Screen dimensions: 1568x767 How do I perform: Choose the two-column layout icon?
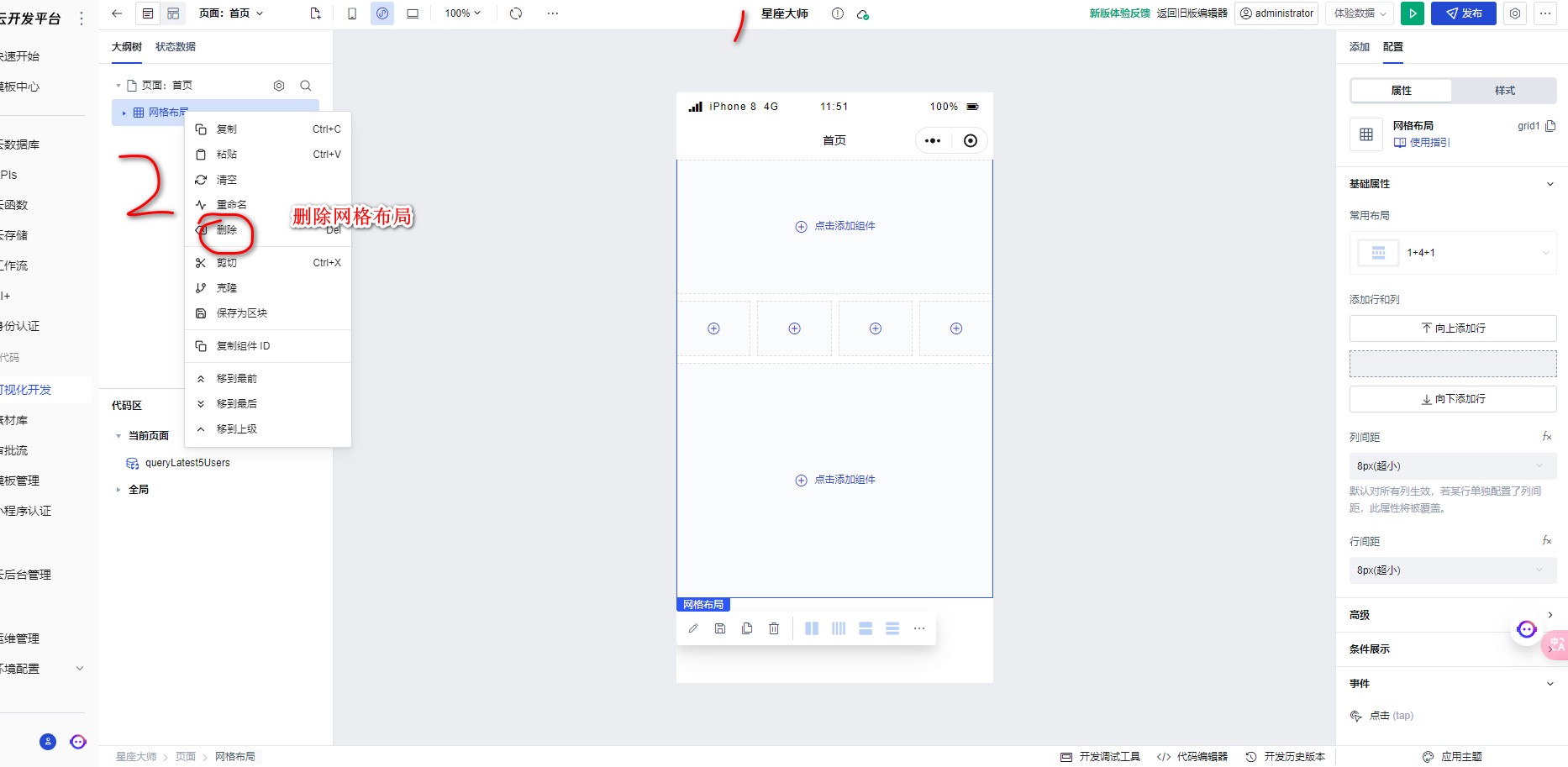pyautogui.click(x=812, y=628)
